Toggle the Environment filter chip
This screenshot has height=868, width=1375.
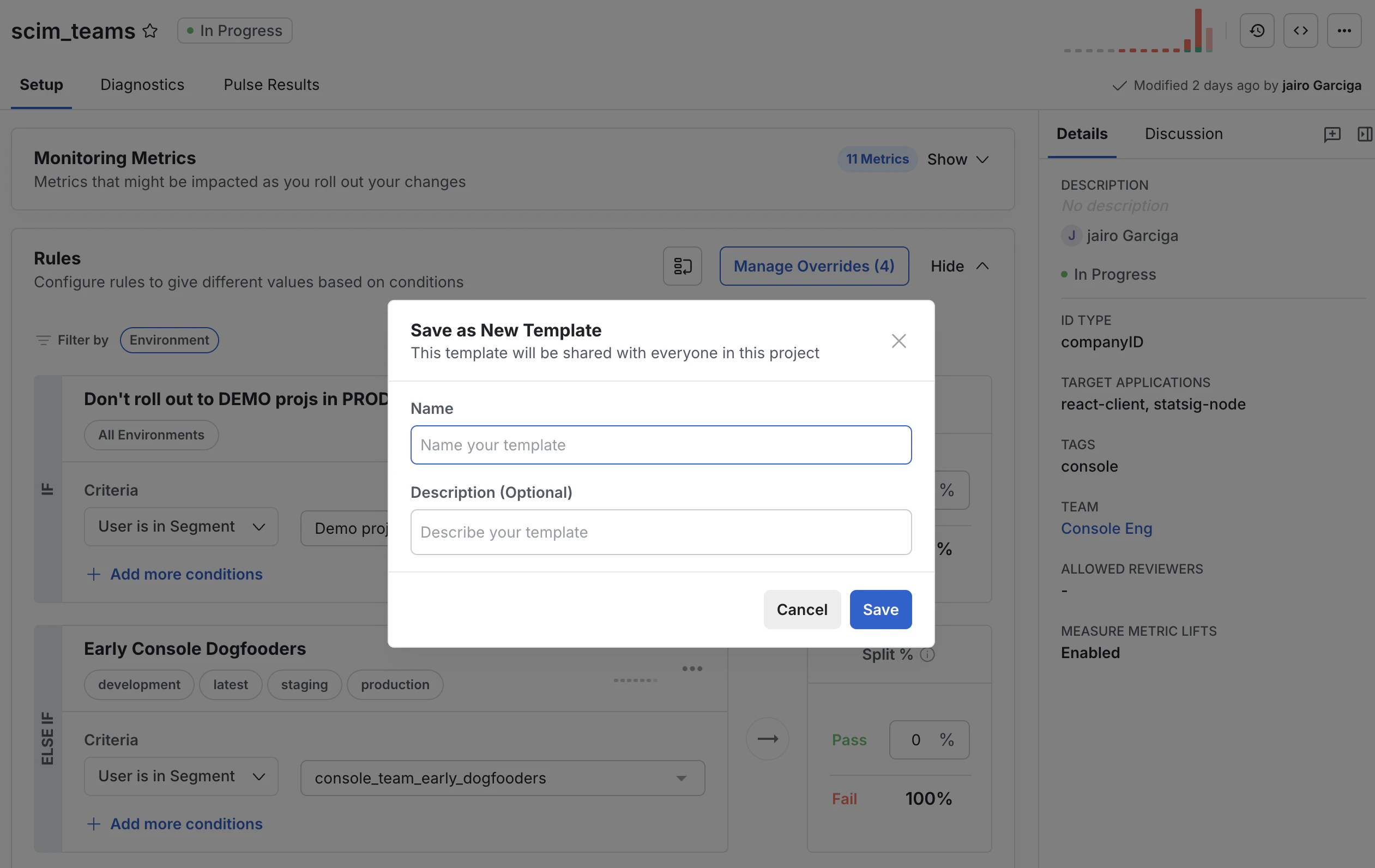[x=169, y=340]
